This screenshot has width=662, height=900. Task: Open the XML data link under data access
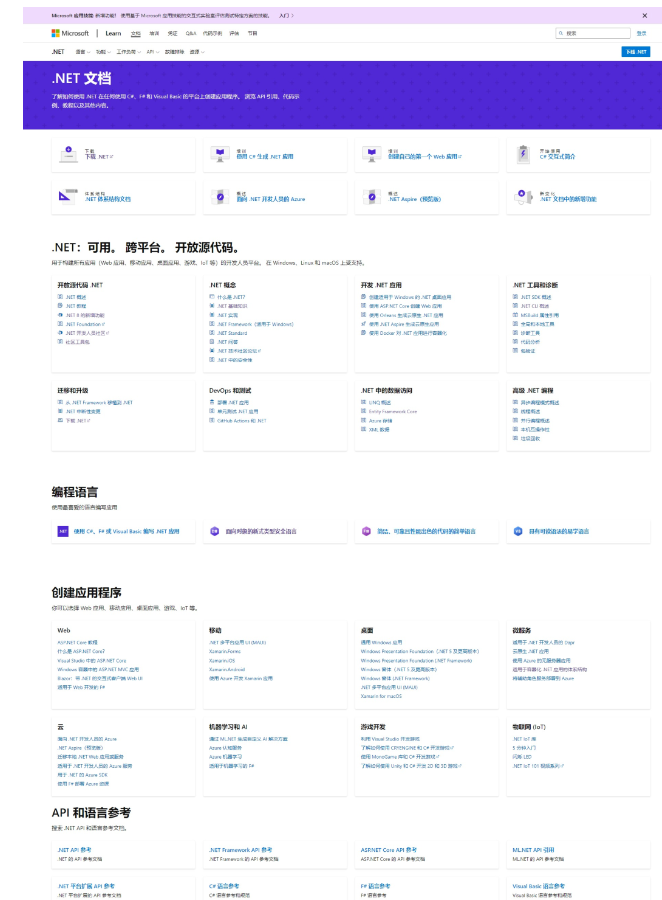click(379, 429)
